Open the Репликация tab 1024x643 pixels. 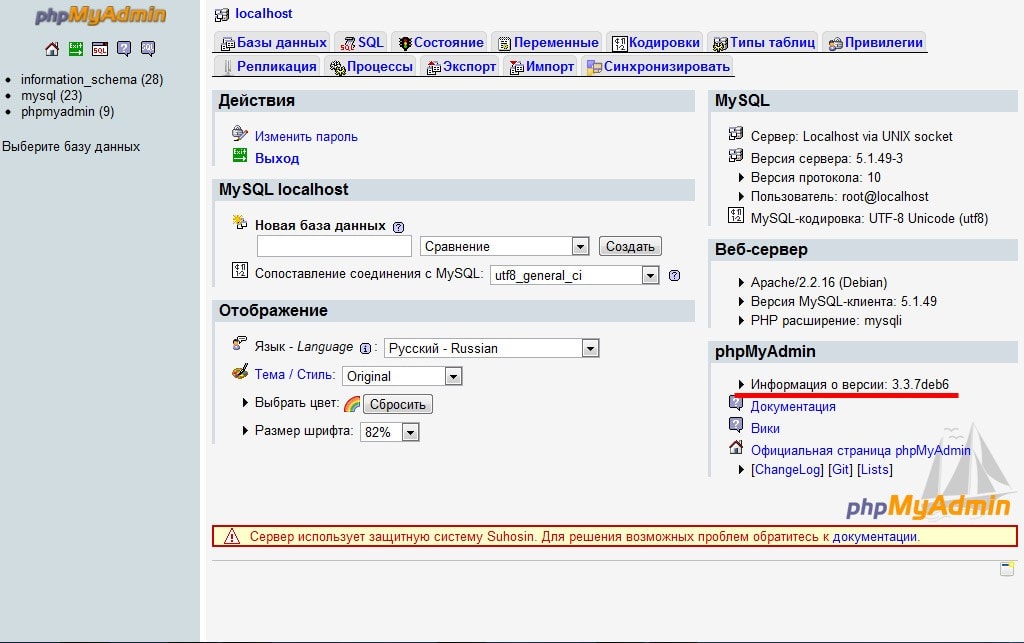click(x=268, y=67)
